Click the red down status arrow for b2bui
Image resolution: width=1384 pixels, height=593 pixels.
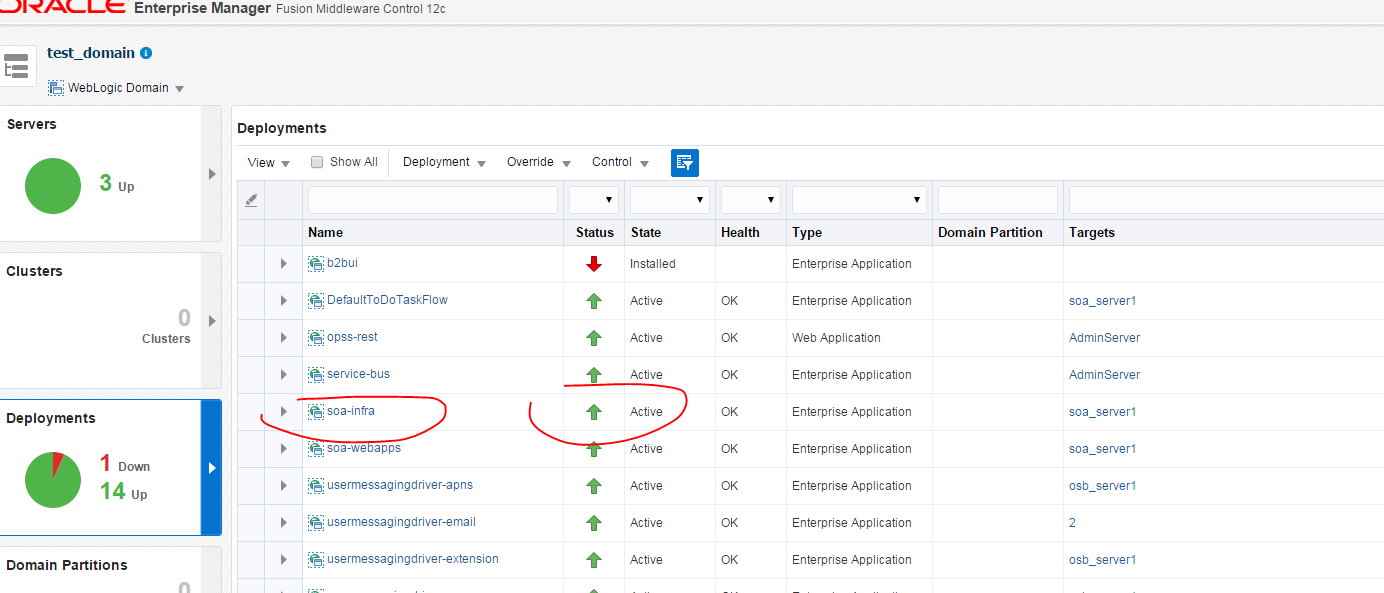click(x=594, y=264)
